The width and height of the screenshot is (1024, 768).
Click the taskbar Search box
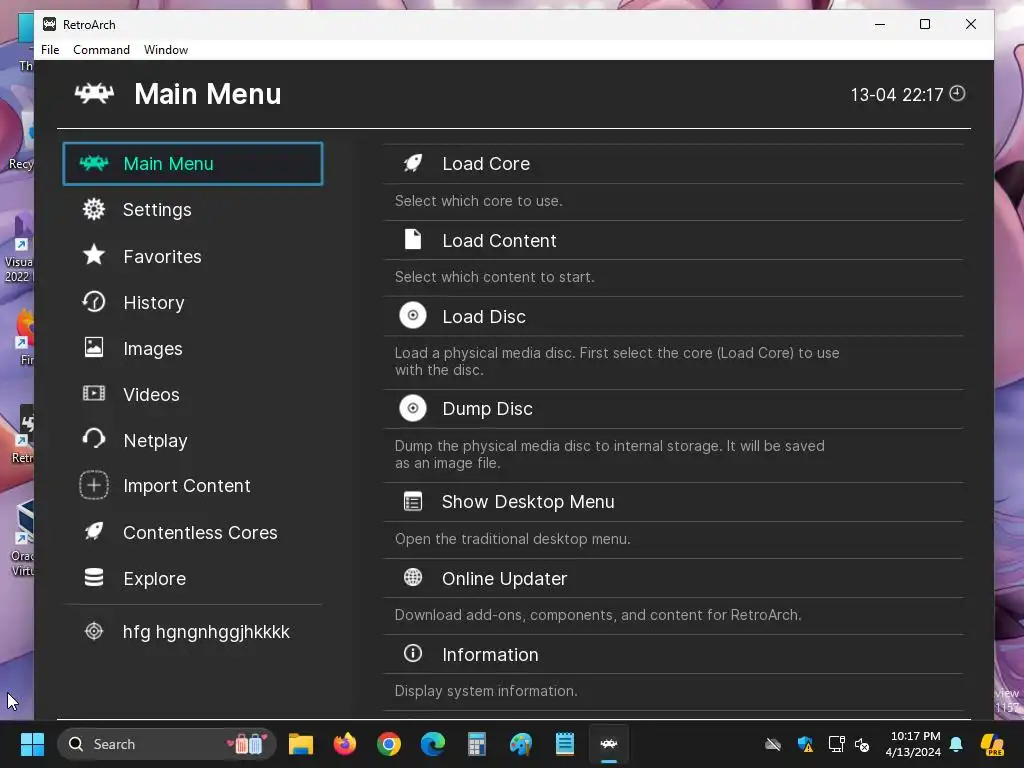click(167, 744)
